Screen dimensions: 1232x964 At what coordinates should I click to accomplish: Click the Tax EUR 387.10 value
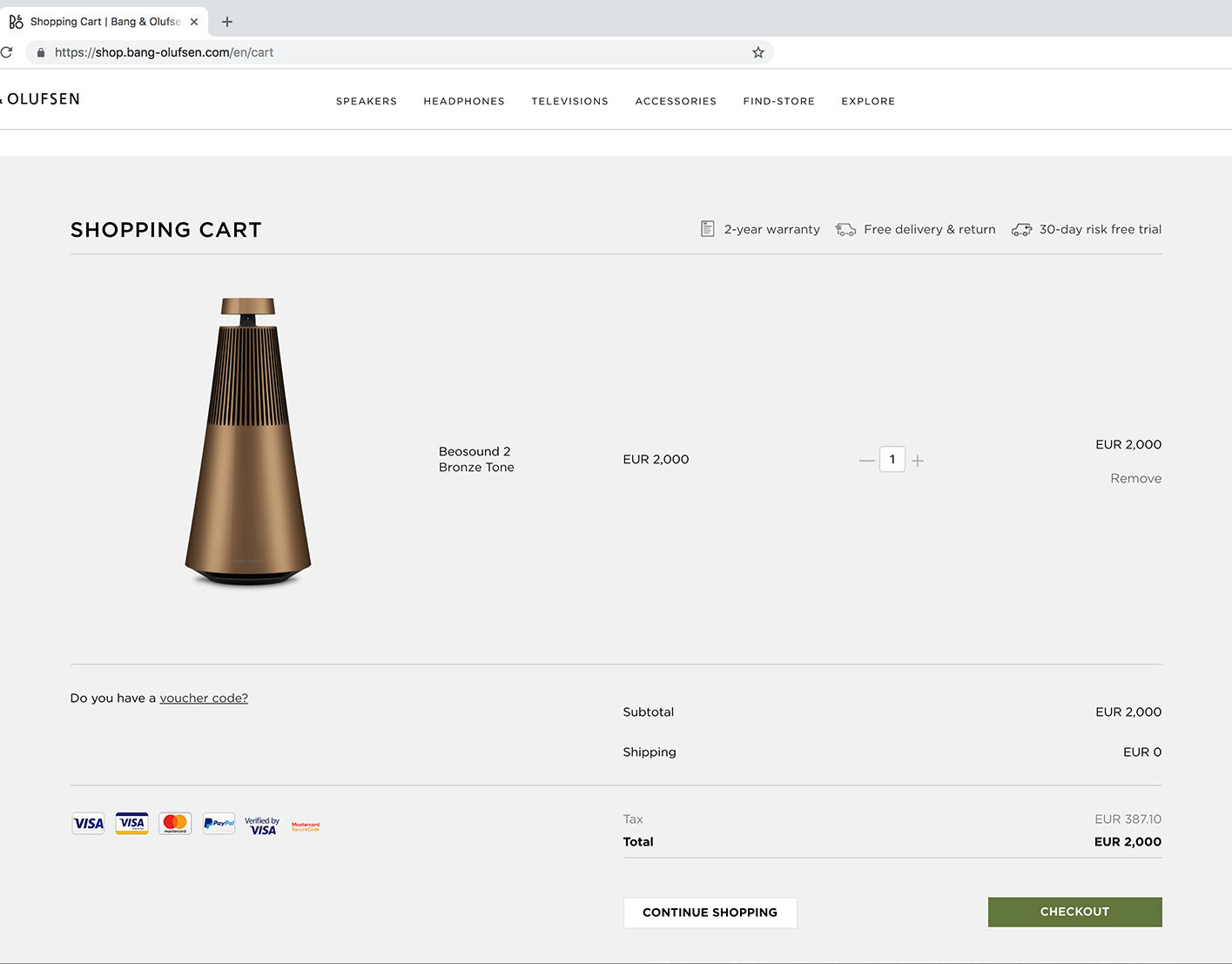point(1128,819)
